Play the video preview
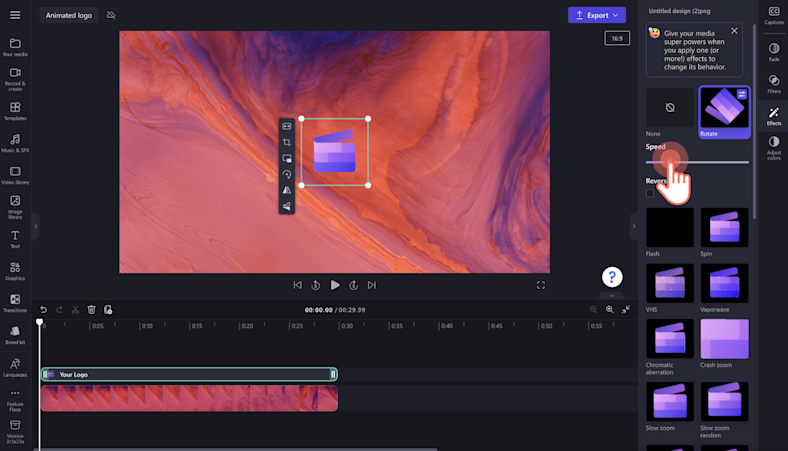788x451 pixels. click(335, 285)
